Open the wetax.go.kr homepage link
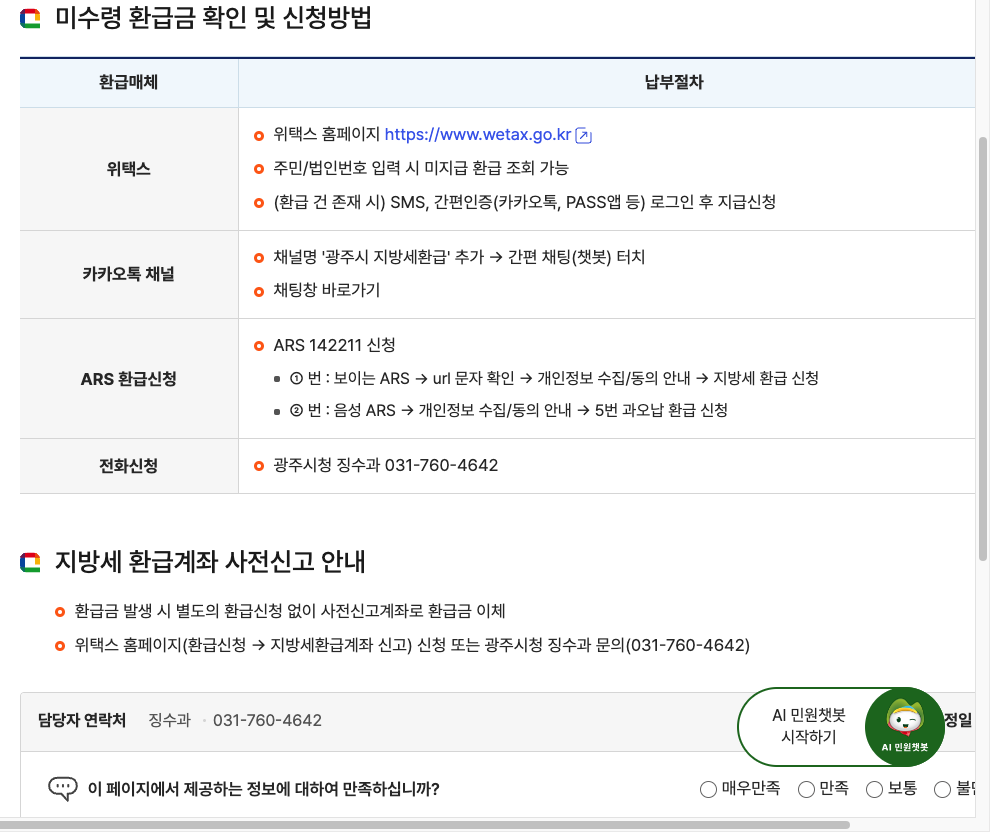This screenshot has width=990, height=832. click(477, 134)
